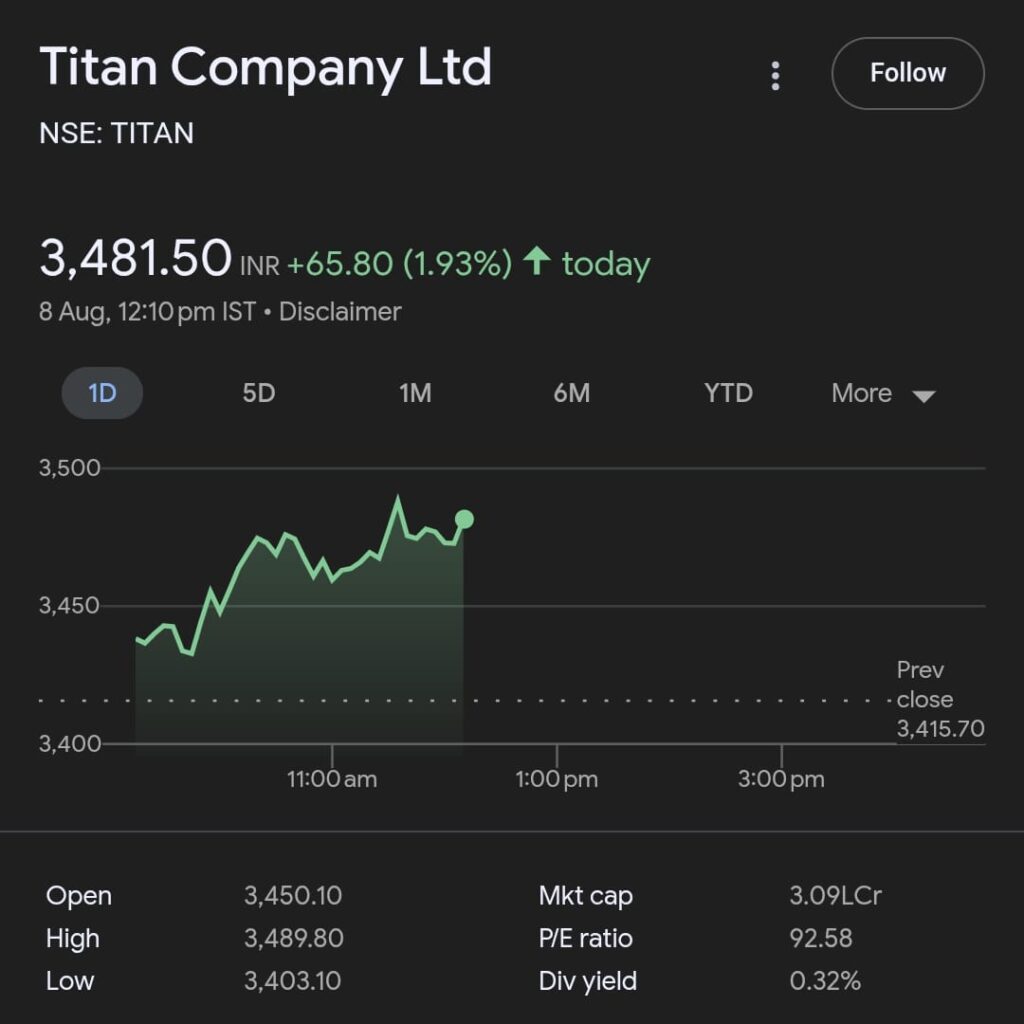The width and height of the screenshot is (1024, 1024).
Task: Click the P/E ratio value 92.58
Action: 823,938
